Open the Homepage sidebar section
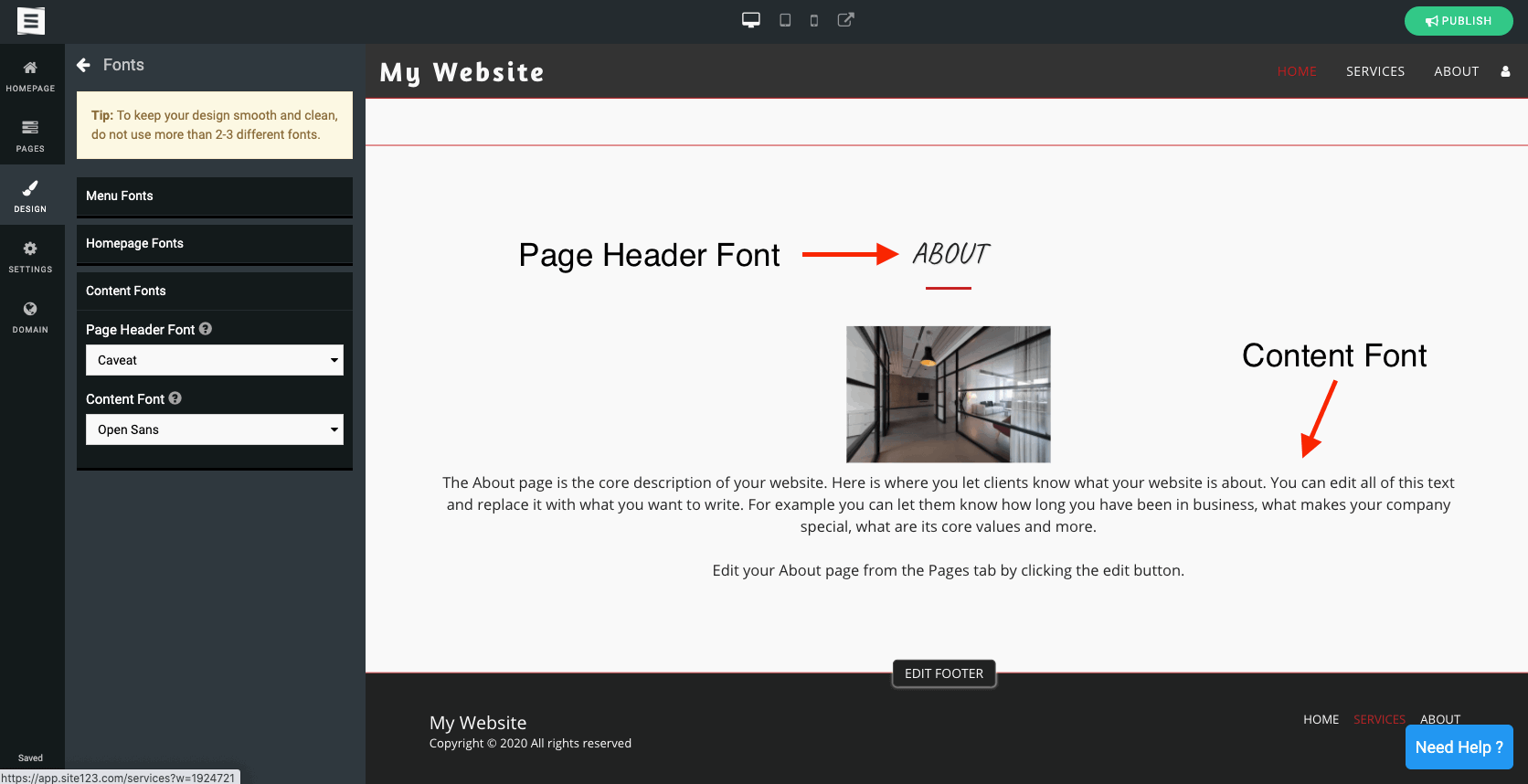The height and width of the screenshot is (784, 1528). [30, 76]
